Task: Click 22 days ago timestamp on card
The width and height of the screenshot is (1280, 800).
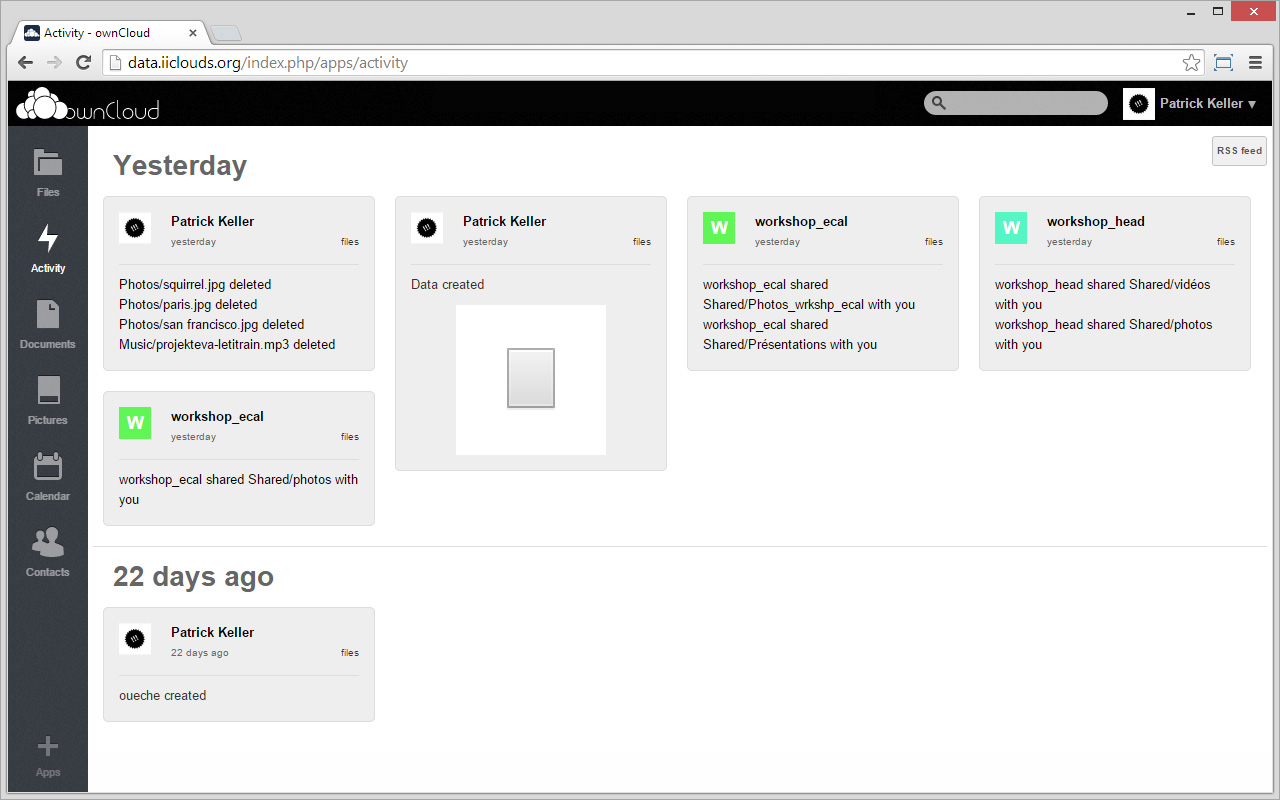Action: coord(200,653)
